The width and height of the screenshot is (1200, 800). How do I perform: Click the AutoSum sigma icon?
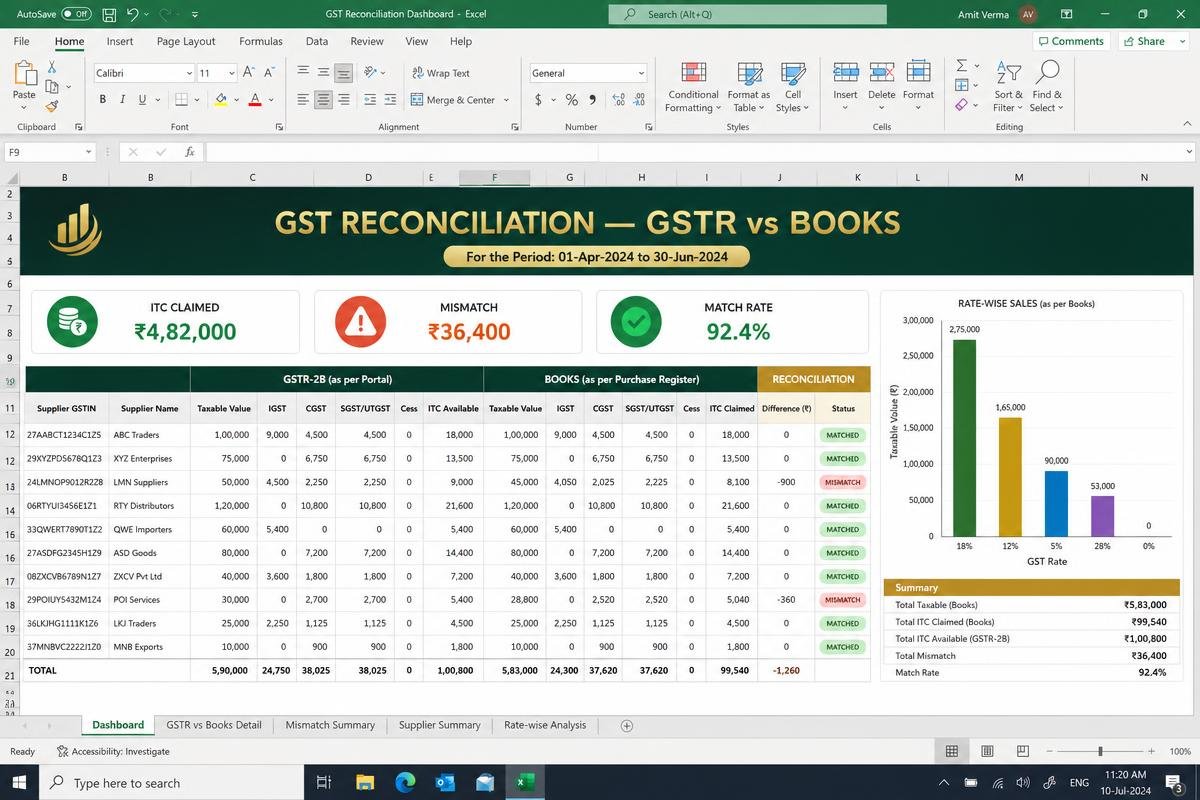(x=961, y=65)
